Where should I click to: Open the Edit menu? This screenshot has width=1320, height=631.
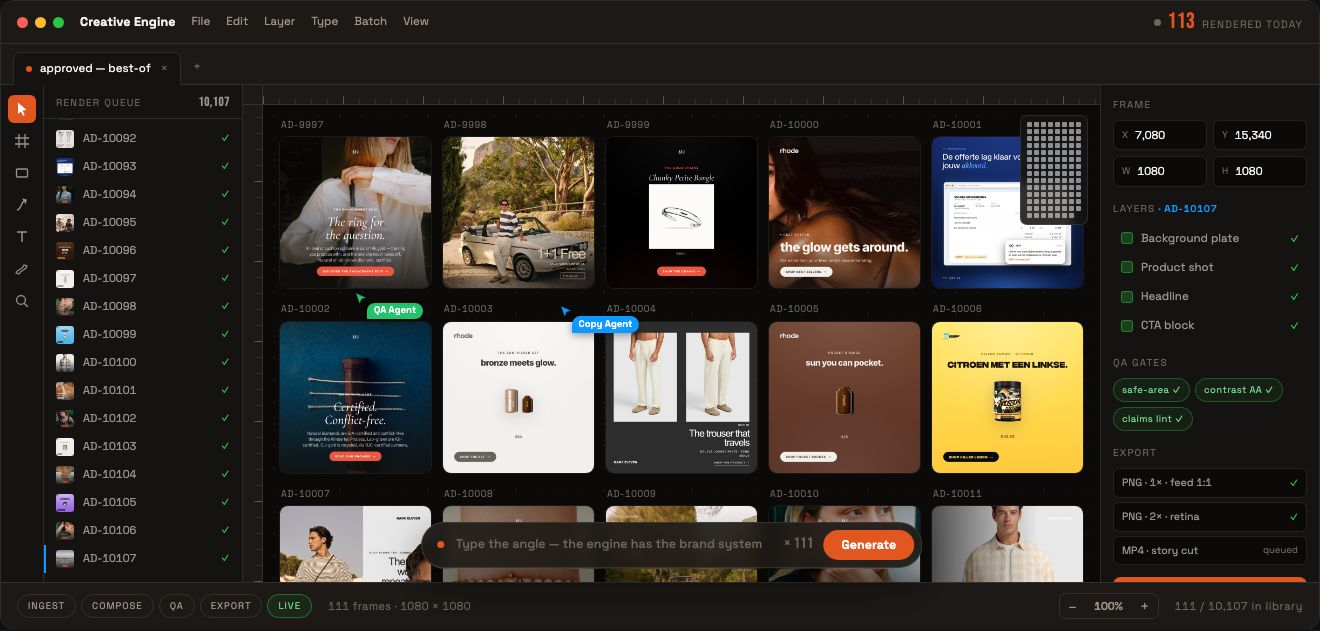point(237,21)
